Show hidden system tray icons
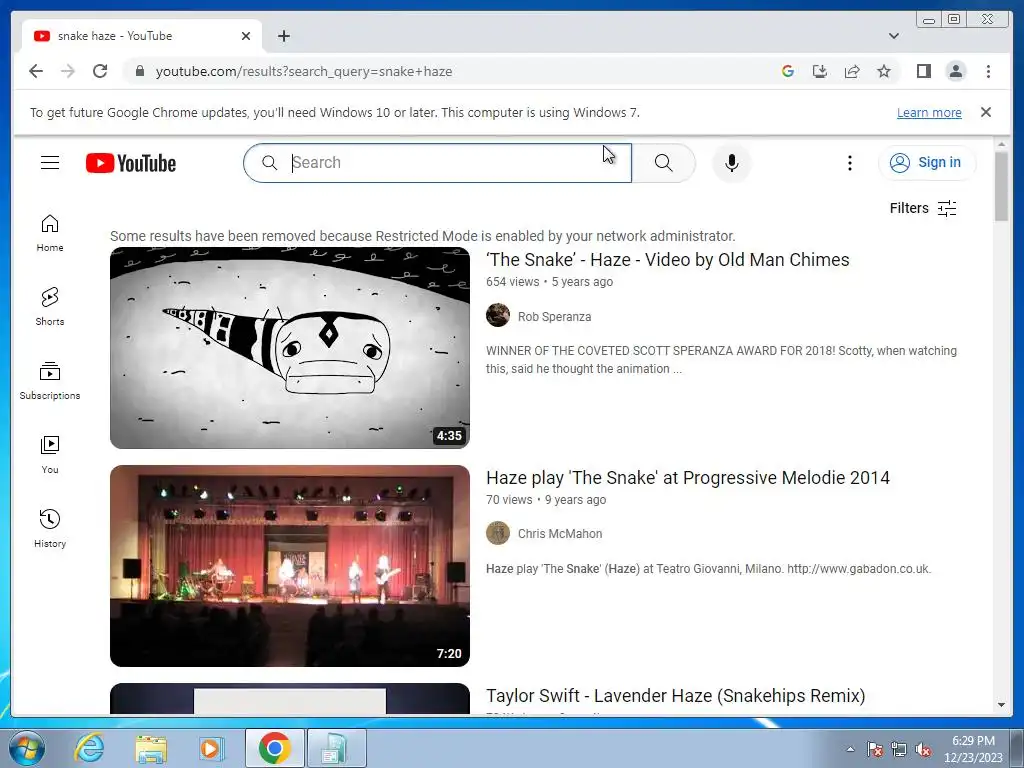Viewport: 1024px width, 768px height. pos(850,748)
